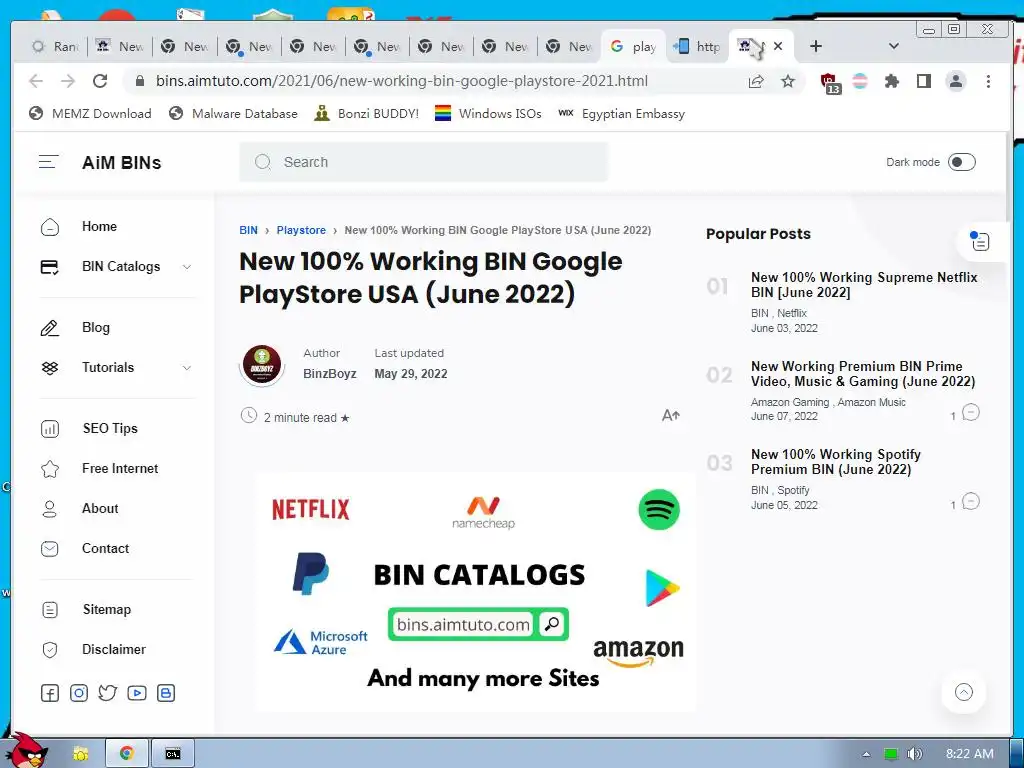Open the About page link
Screen dimensions: 1024x768
pos(100,509)
